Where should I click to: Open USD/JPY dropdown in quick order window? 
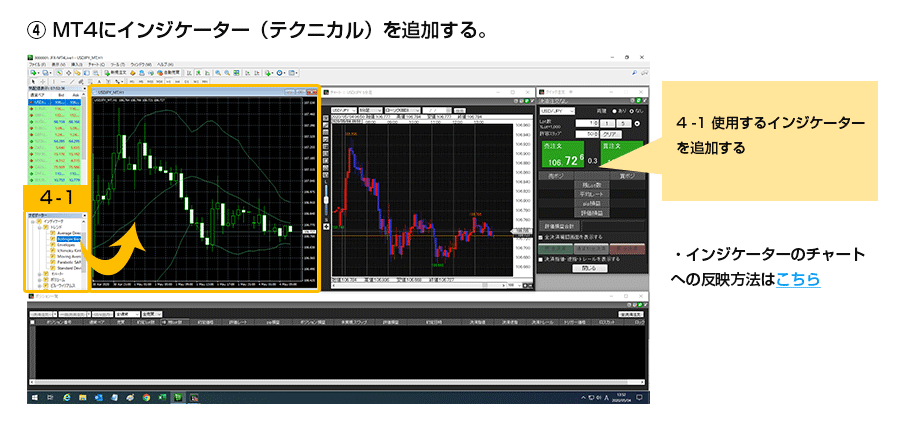(x=557, y=111)
